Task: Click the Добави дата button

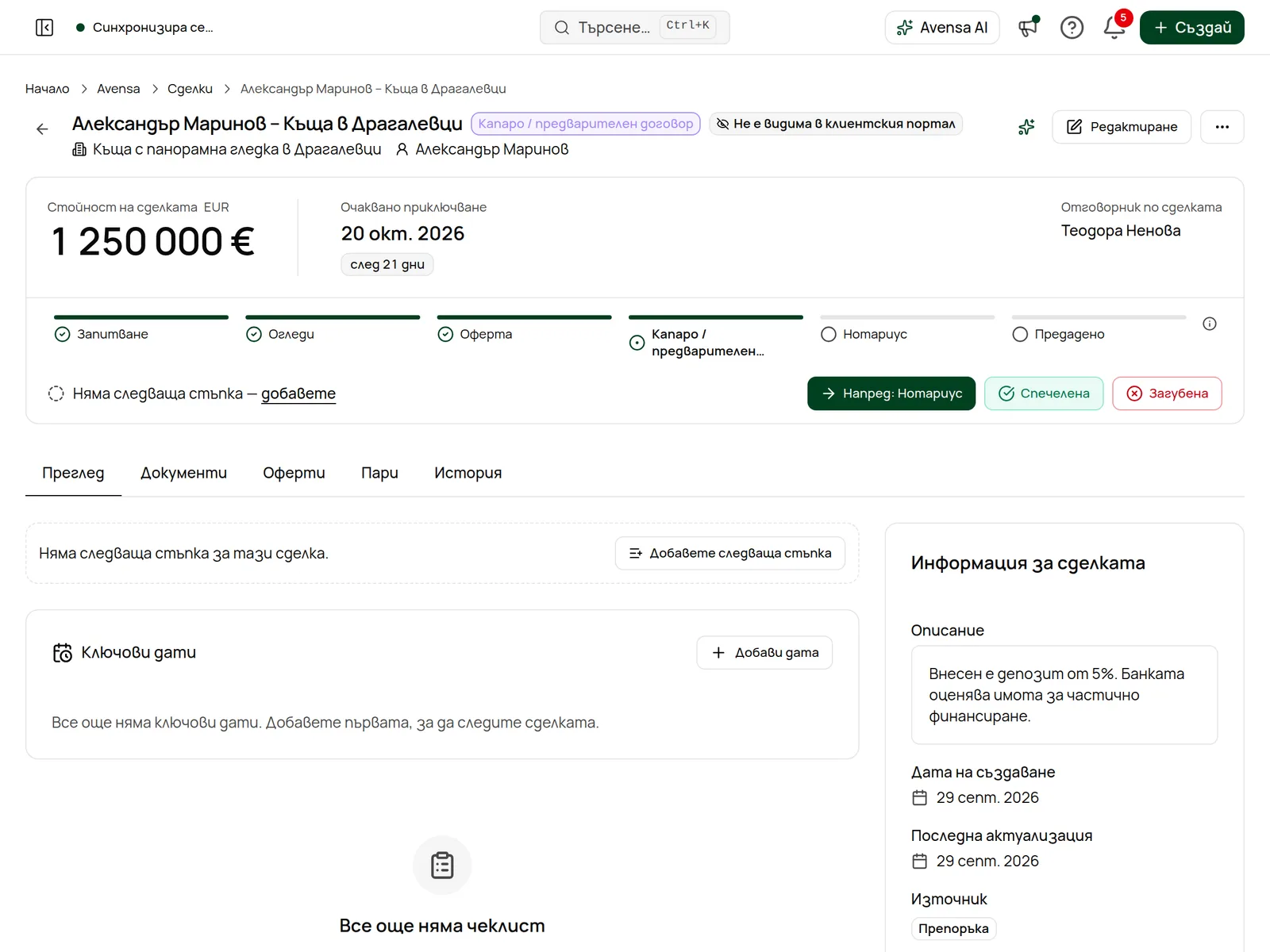Action: click(764, 652)
